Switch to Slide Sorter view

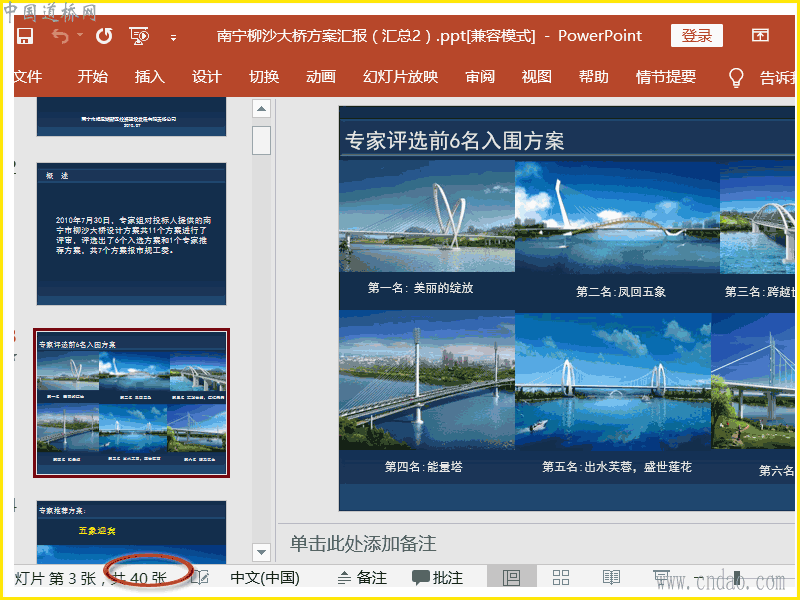click(561, 578)
